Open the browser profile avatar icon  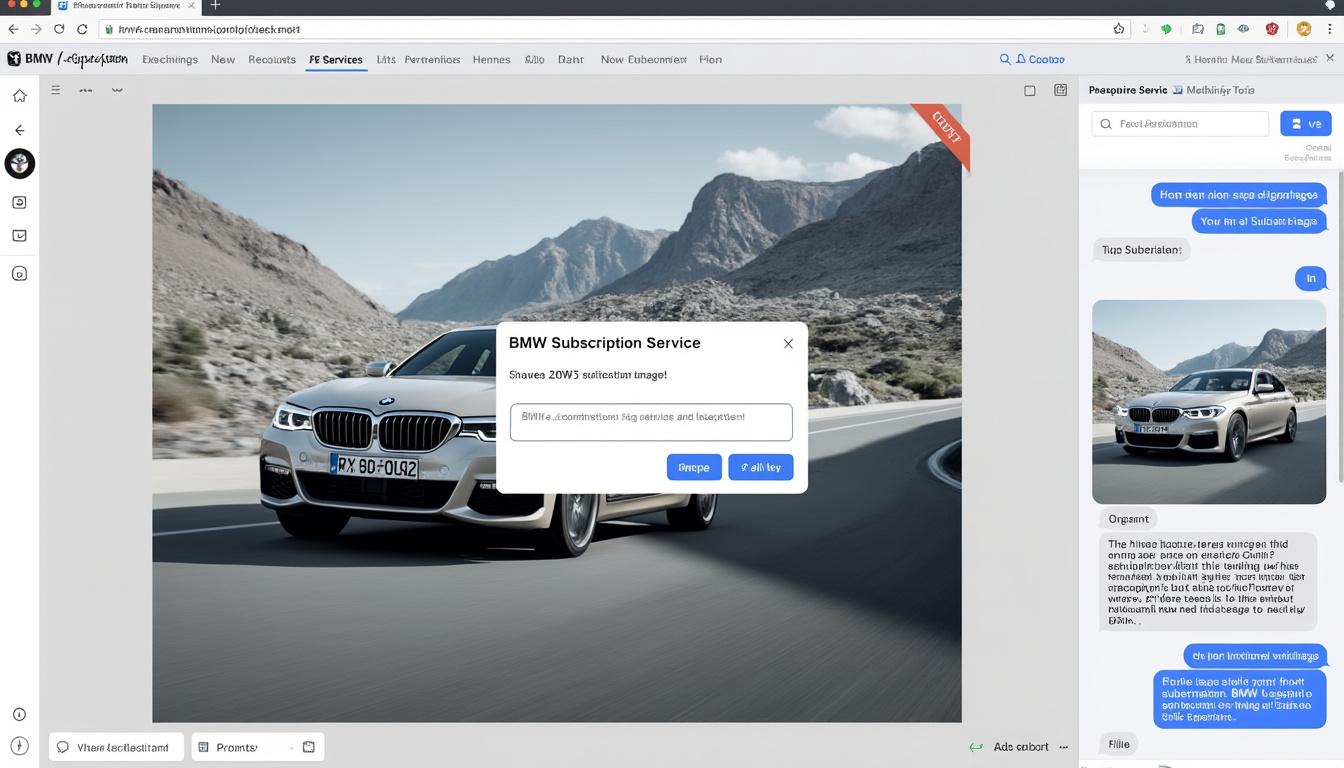point(1304,29)
